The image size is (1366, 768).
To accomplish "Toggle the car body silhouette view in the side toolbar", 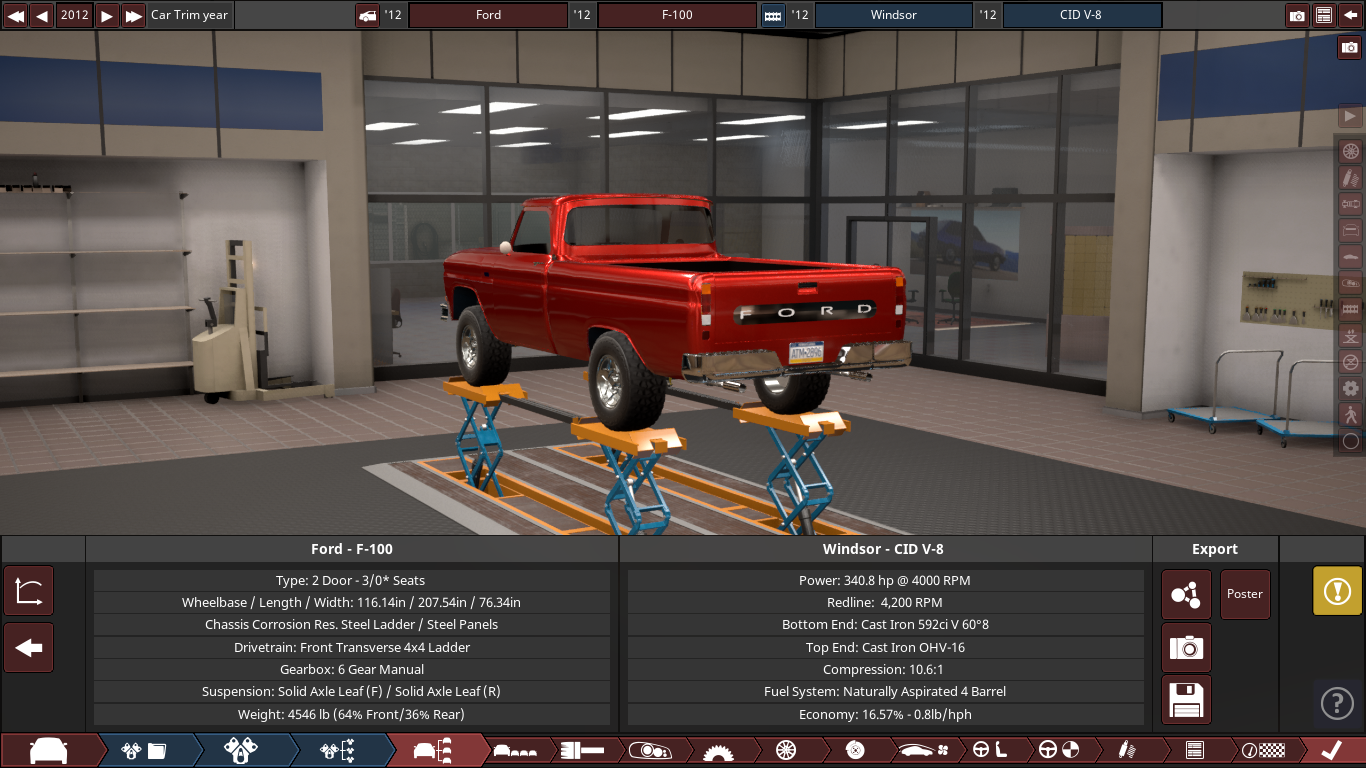I will pyautogui.click(x=1350, y=256).
